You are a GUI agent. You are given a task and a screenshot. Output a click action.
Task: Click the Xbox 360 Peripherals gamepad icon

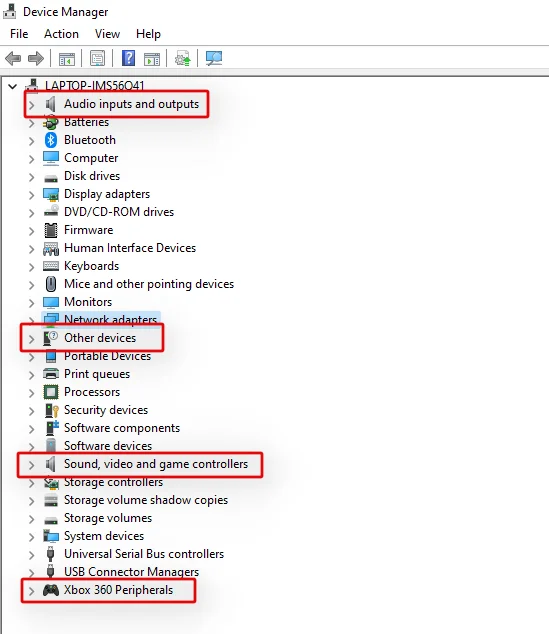[51, 590]
